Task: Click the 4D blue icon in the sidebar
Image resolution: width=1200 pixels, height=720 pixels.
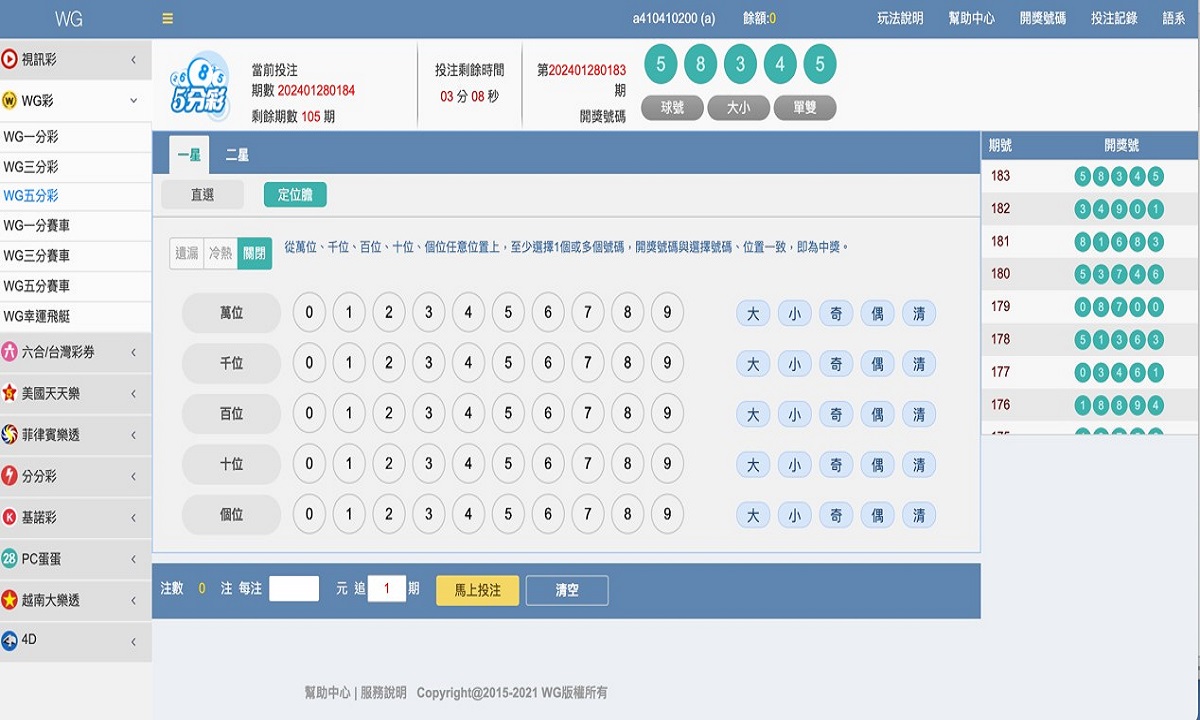Action: click(x=10, y=640)
